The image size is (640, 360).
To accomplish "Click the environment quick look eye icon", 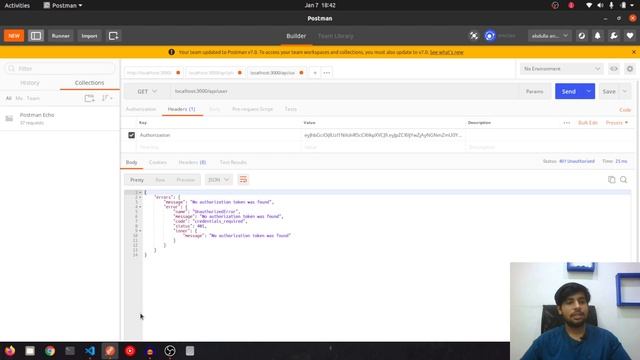I will point(614,69).
